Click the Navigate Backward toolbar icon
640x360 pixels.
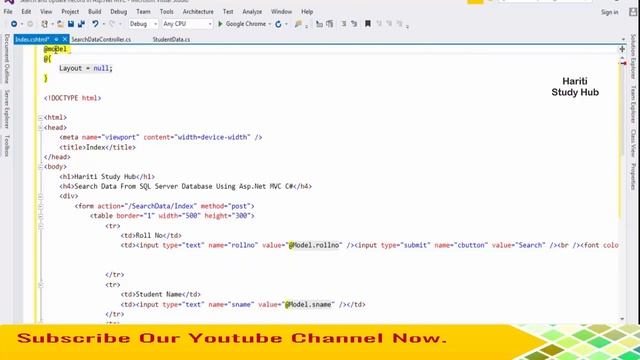tap(14, 24)
